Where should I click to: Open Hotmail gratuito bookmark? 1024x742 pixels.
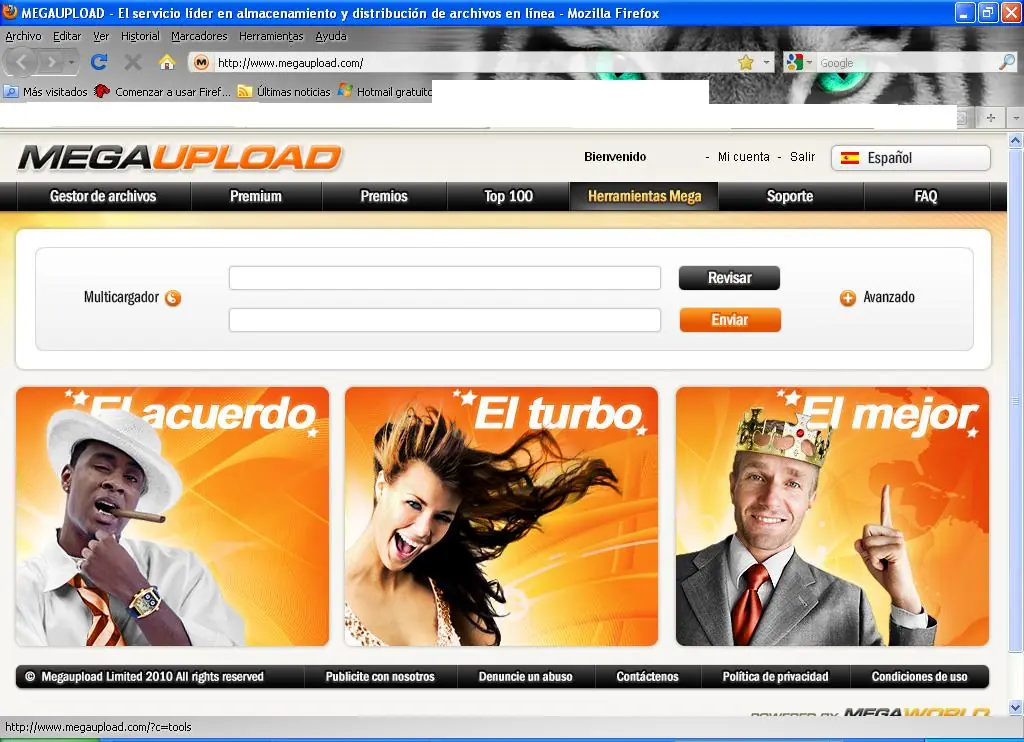click(x=385, y=91)
